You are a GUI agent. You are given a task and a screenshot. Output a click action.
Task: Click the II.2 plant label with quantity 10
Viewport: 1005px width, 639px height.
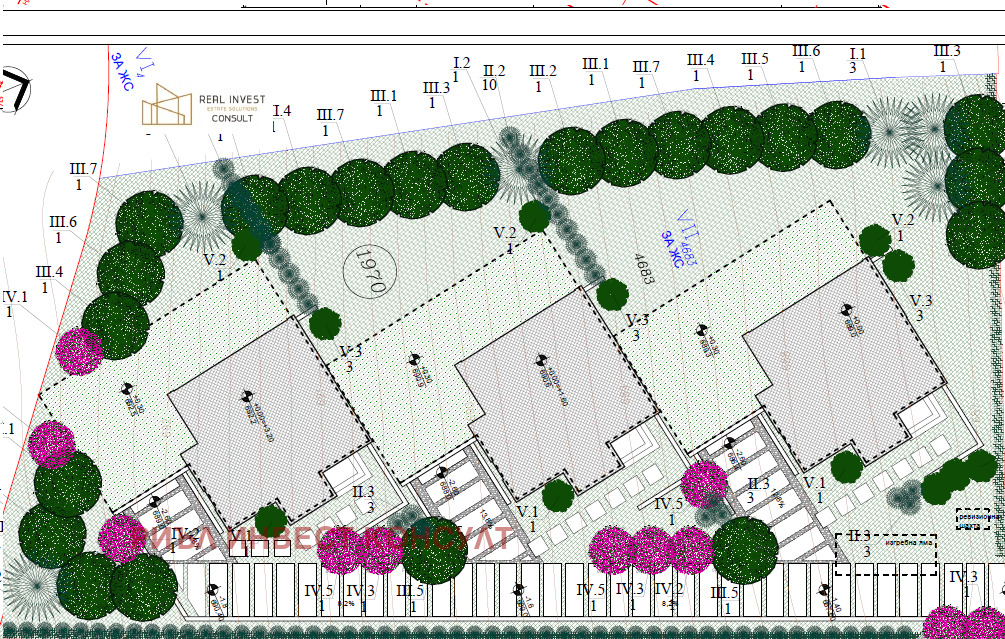[x=494, y=78]
